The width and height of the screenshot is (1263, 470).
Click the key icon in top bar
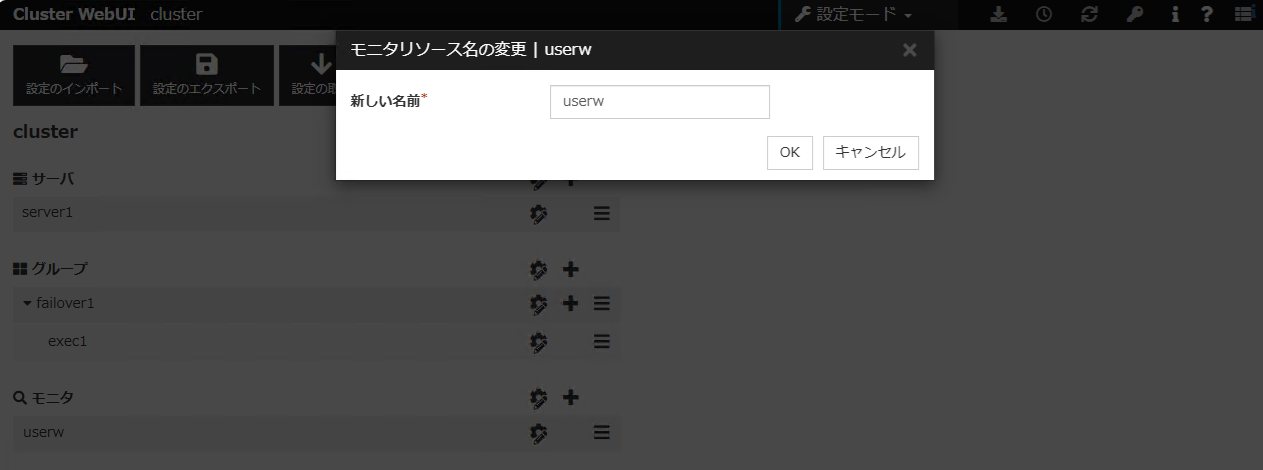(1134, 15)
